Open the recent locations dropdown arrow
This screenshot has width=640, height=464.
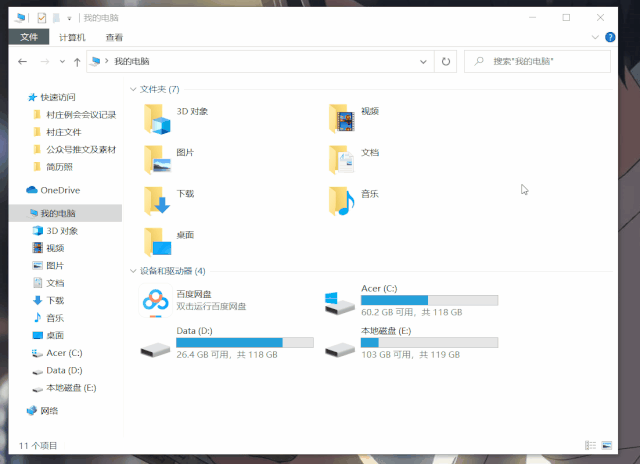point(62,62)
